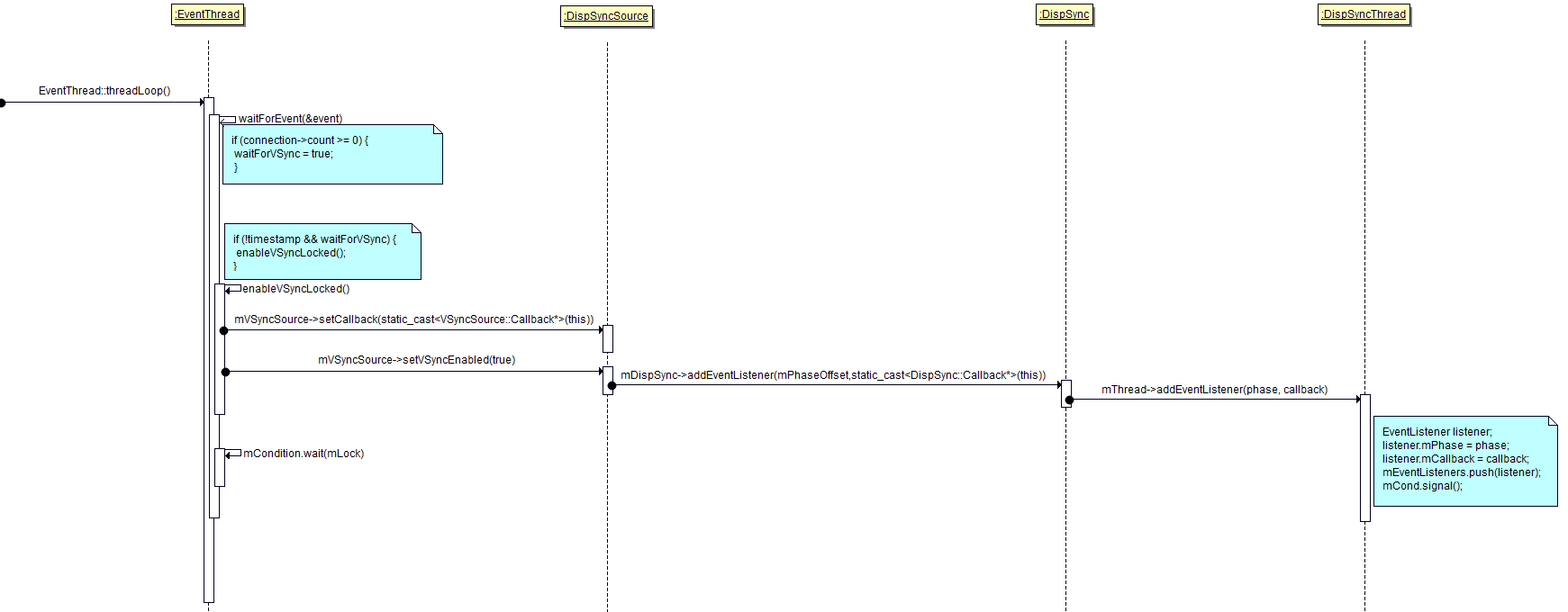1568x612 pixels.
Task: Select the note with !timestamp && waitForVSync
Action: pyautogui.click(x=322, y=252)
